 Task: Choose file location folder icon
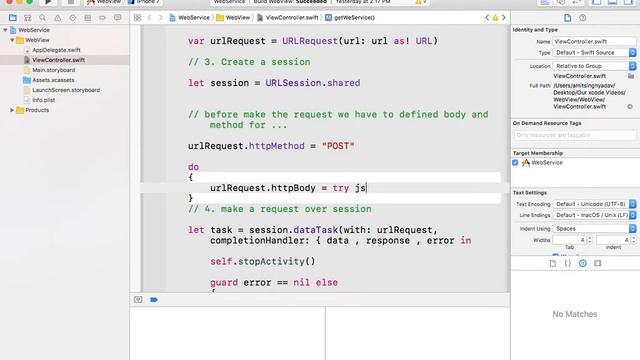(x=631, y=76)
